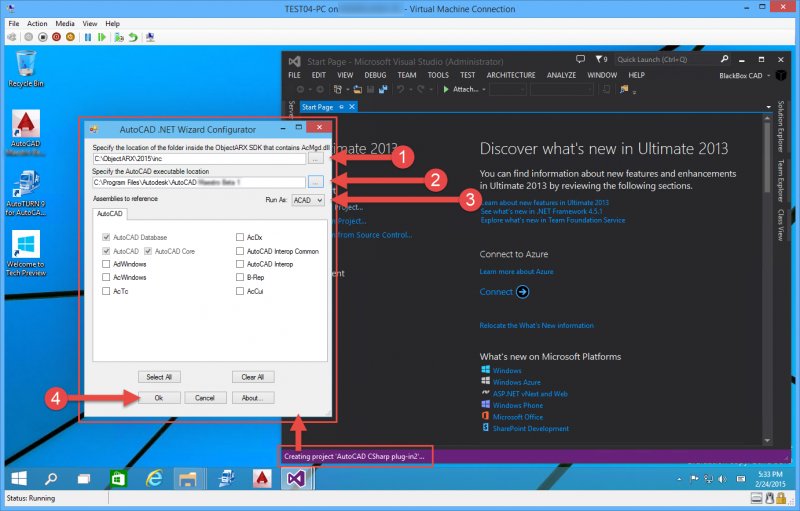Viewport: 800px width, 511px height.
Task: Click Ctrl+Alt+Delete icon in VM toolbar
Action: pyautogui.click(x=12, y=37)
